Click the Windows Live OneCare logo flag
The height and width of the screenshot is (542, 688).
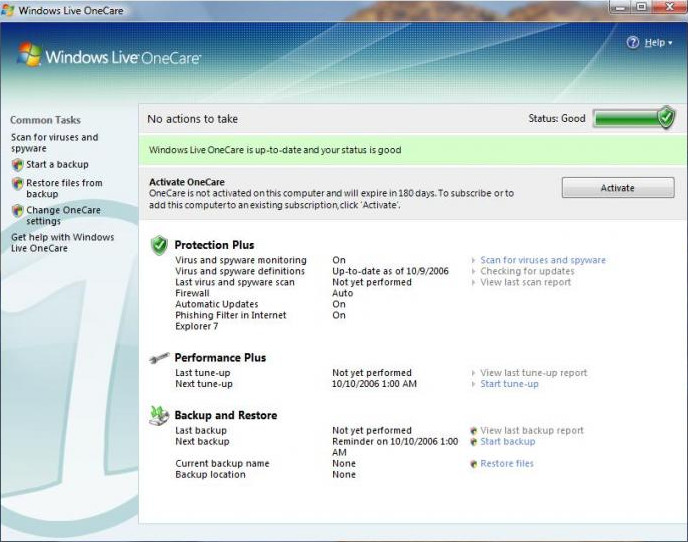[30, 55]
